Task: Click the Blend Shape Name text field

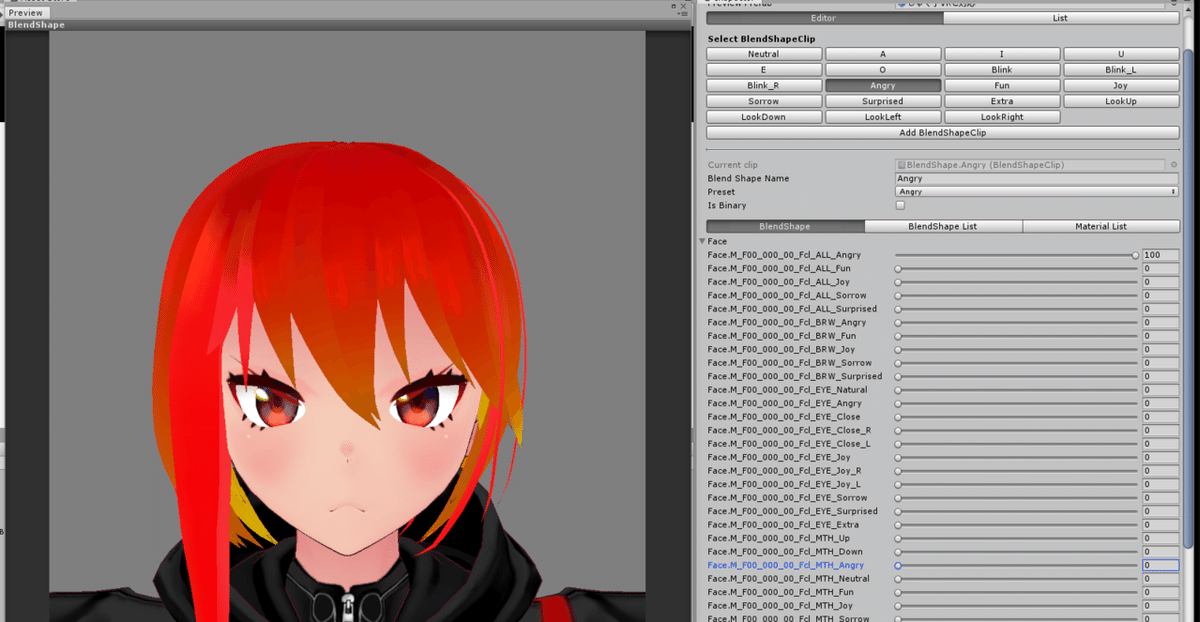Action: tap(1037, 179)
